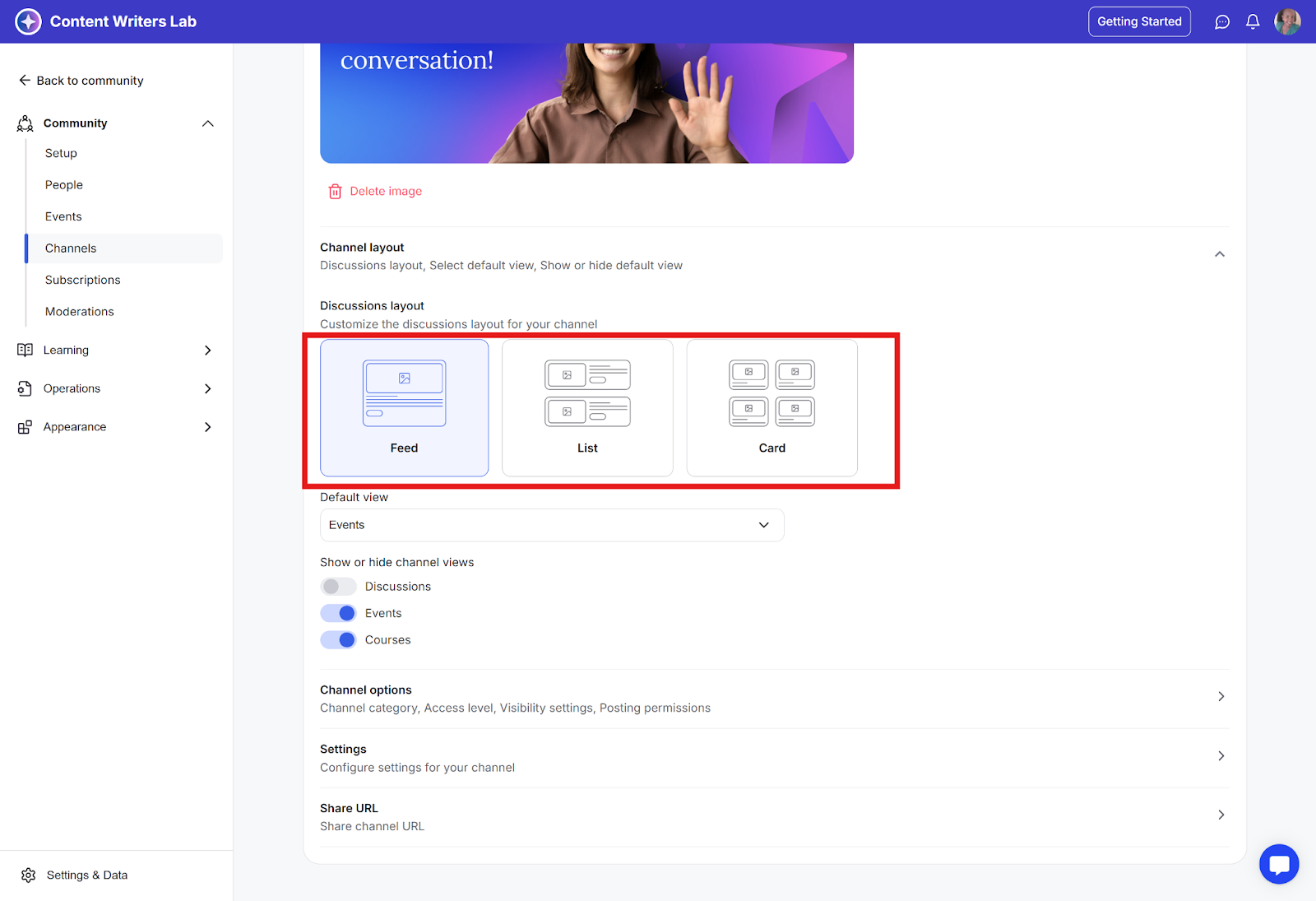Open Channels in the Community menu
This screenshot has width=1316, height=901.
pos(124,248)
